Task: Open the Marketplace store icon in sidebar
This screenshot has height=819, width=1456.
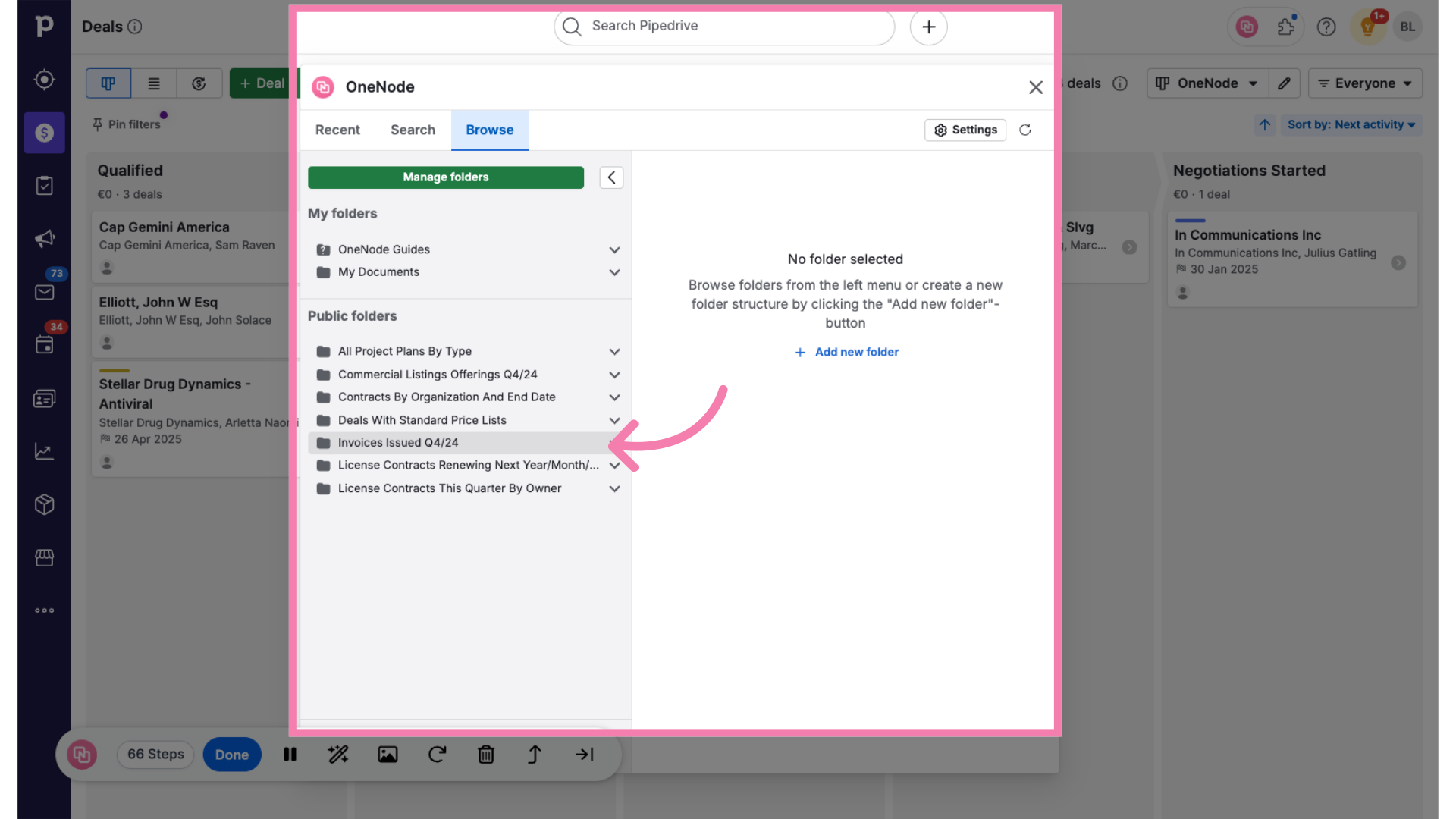Action: [44, 557]
